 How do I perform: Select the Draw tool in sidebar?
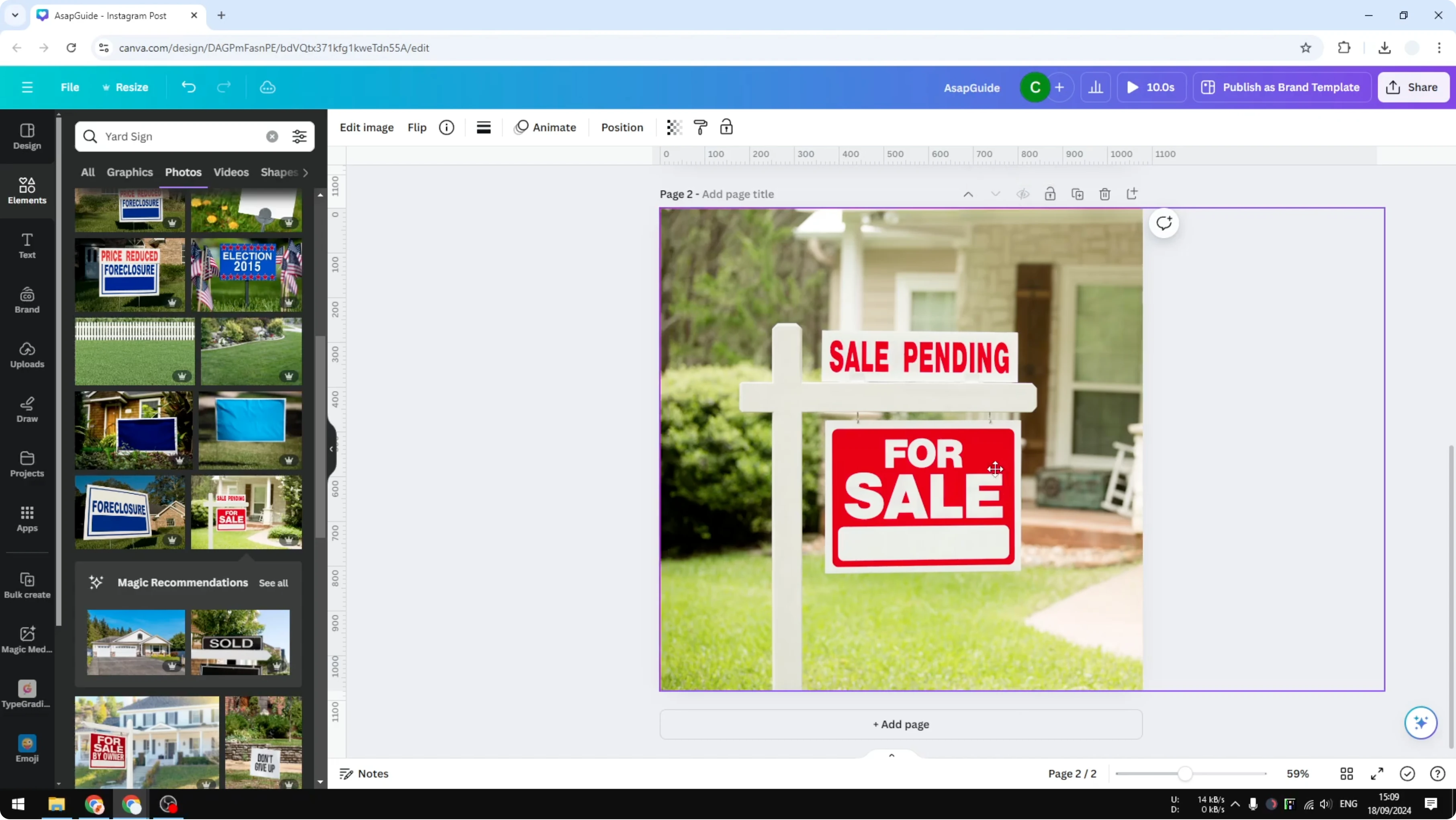point(27,410)
